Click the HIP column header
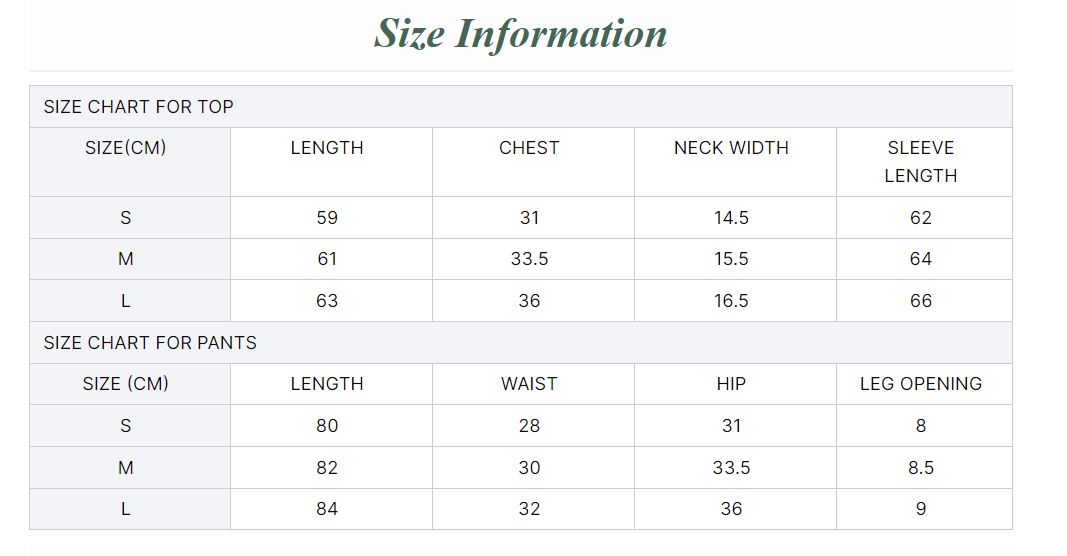1067x556 pixels. tap(731, 384)
